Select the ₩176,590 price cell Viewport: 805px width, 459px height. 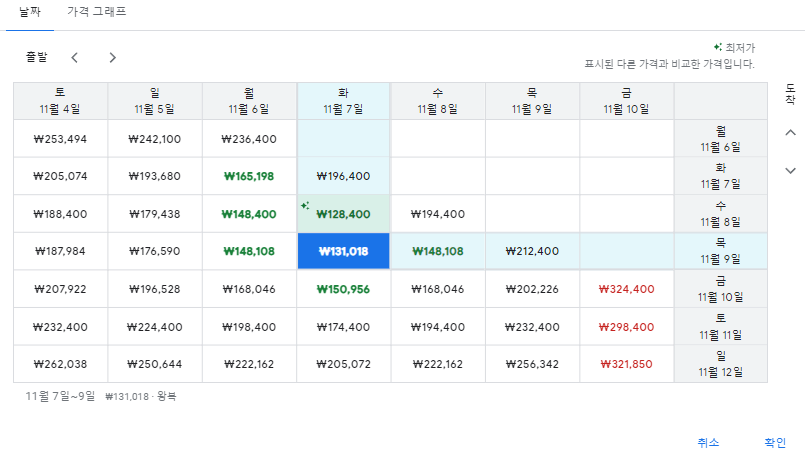[x=155, y=251]
